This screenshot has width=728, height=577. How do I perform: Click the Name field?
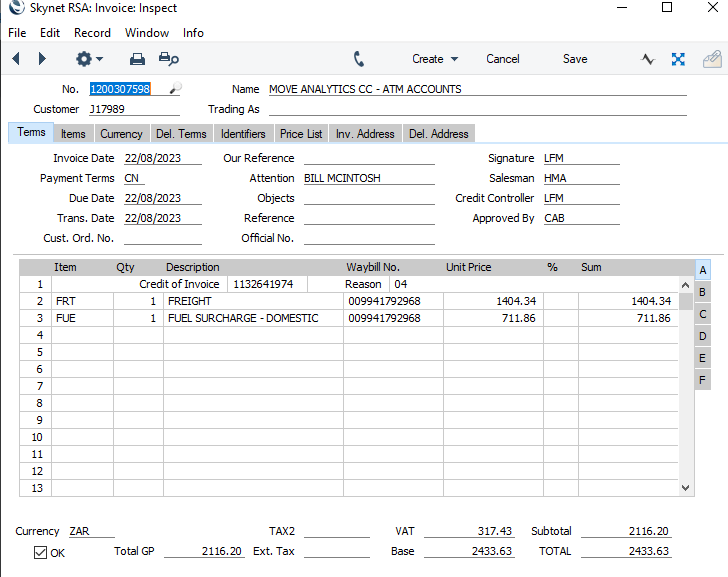(x=477, y=89)
